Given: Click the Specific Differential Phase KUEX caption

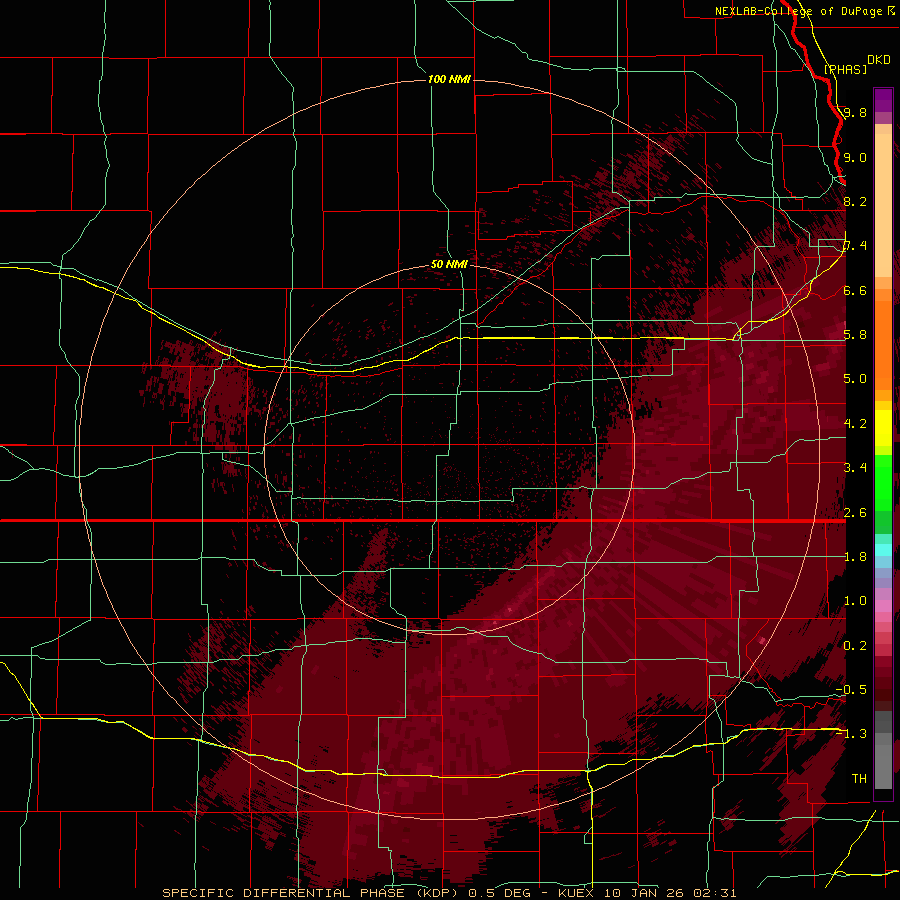Looking at the screenshot, I should click(x=449, y=893).
